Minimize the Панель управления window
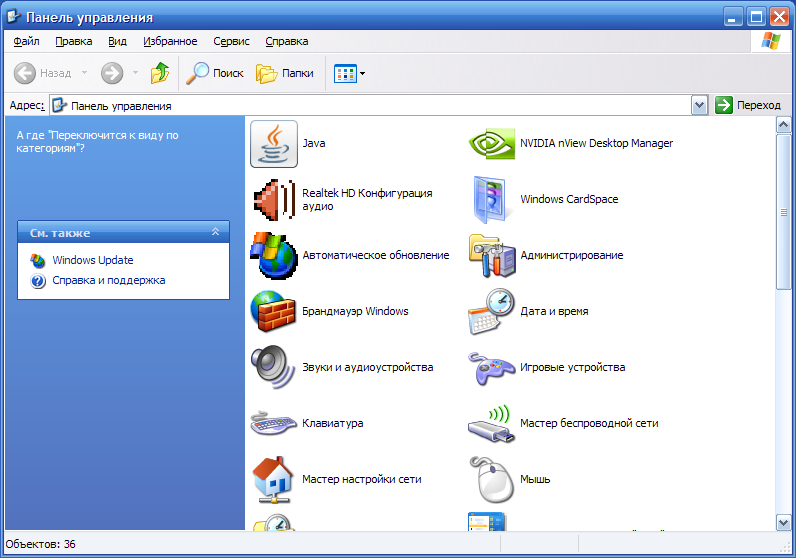The width and height of the screenshot is (796, 558). tap(732, 17)
